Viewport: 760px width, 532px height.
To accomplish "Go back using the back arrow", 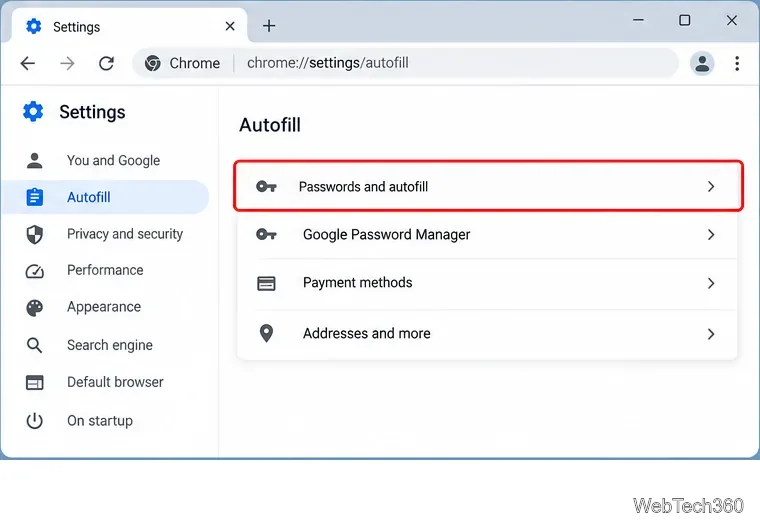I will 28,63.
